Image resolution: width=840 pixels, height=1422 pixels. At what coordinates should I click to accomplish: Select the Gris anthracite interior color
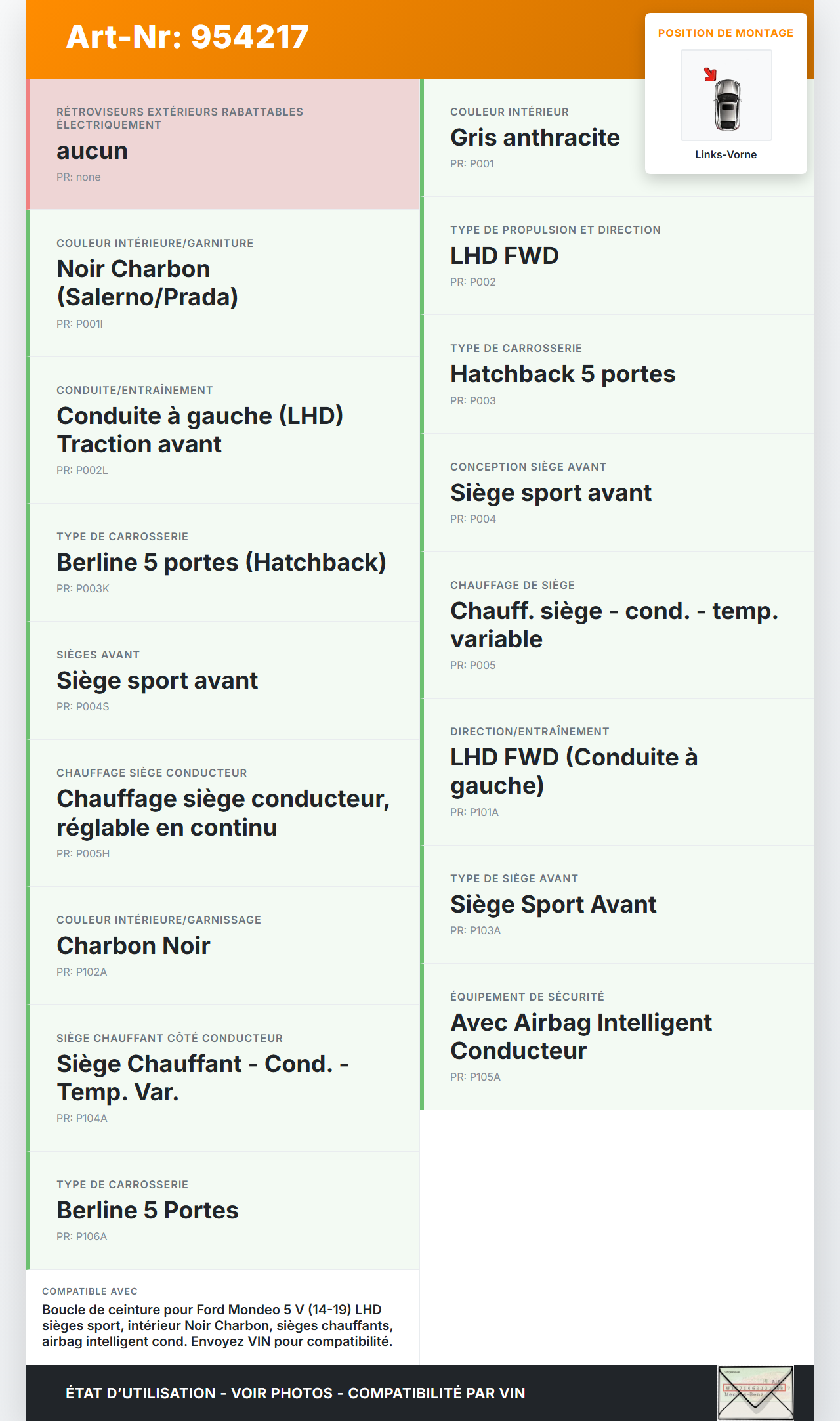tap(535, 138)
